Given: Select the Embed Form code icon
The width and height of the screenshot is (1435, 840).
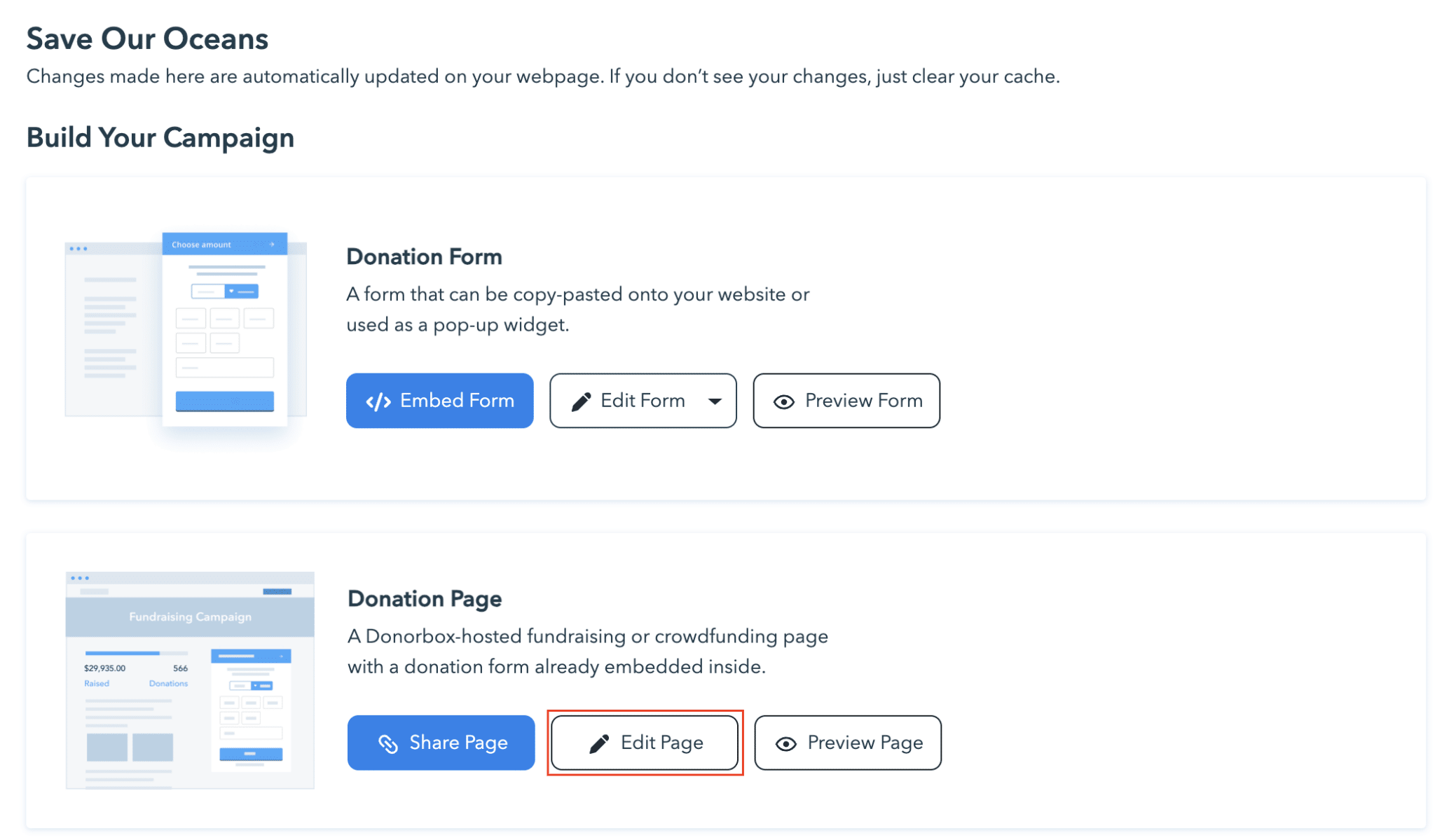Looking at the screenshot, I should pos(378,401).
